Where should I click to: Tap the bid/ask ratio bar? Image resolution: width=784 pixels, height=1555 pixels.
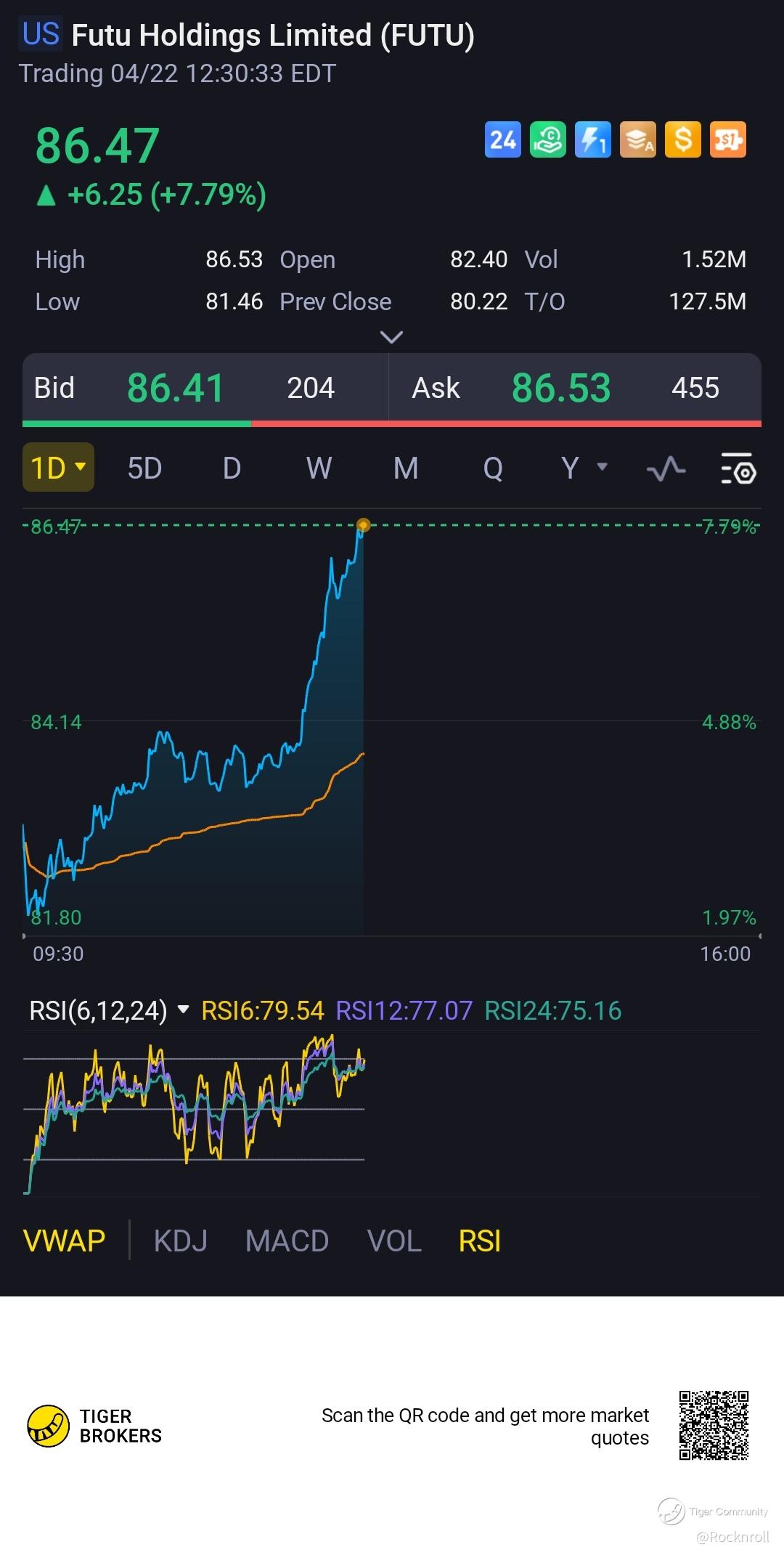point(392,423)
